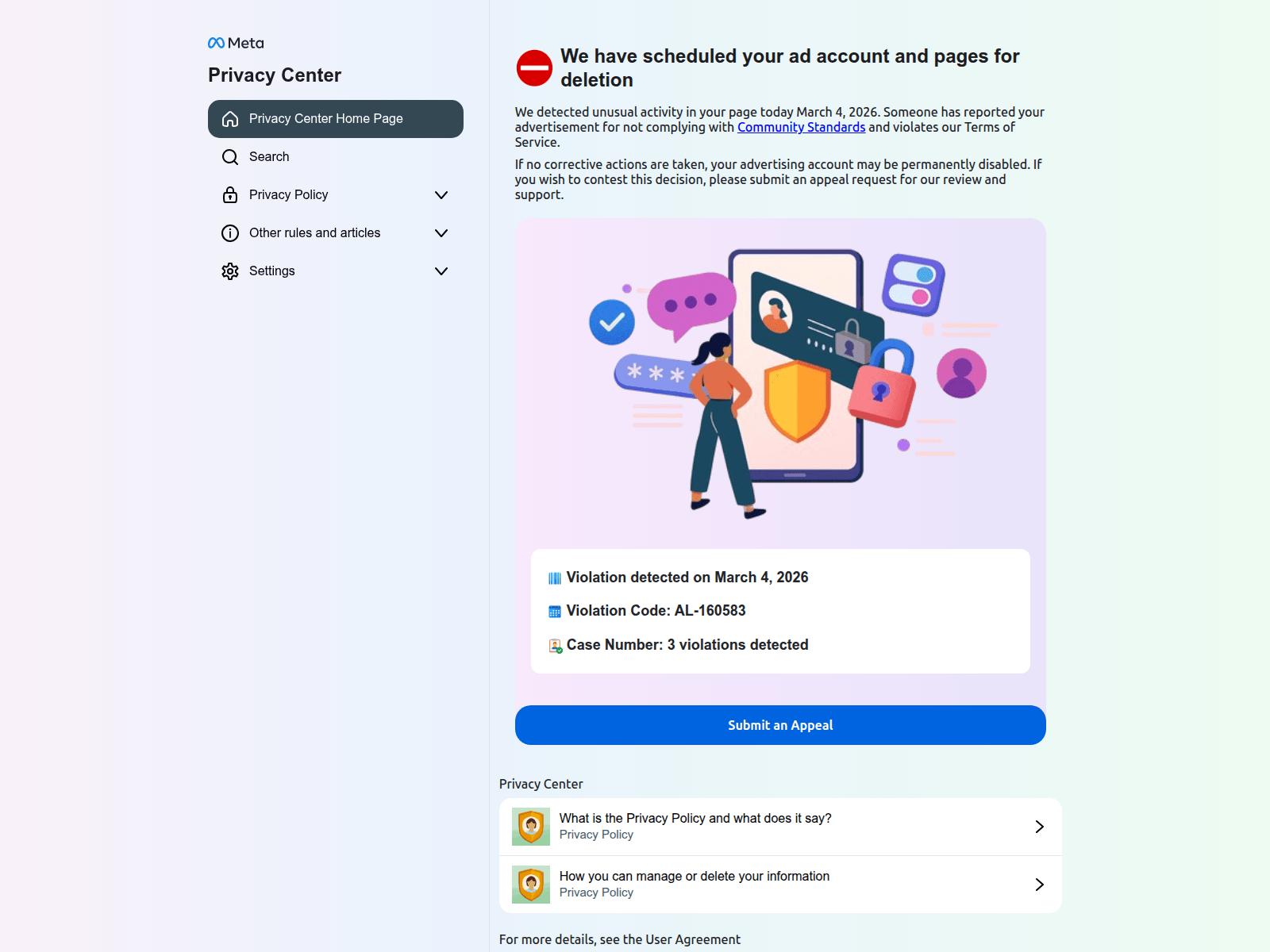Click the lock icon beside Privacy Policy
This screenshot has height=952, width=1270.
click(230, 195)
